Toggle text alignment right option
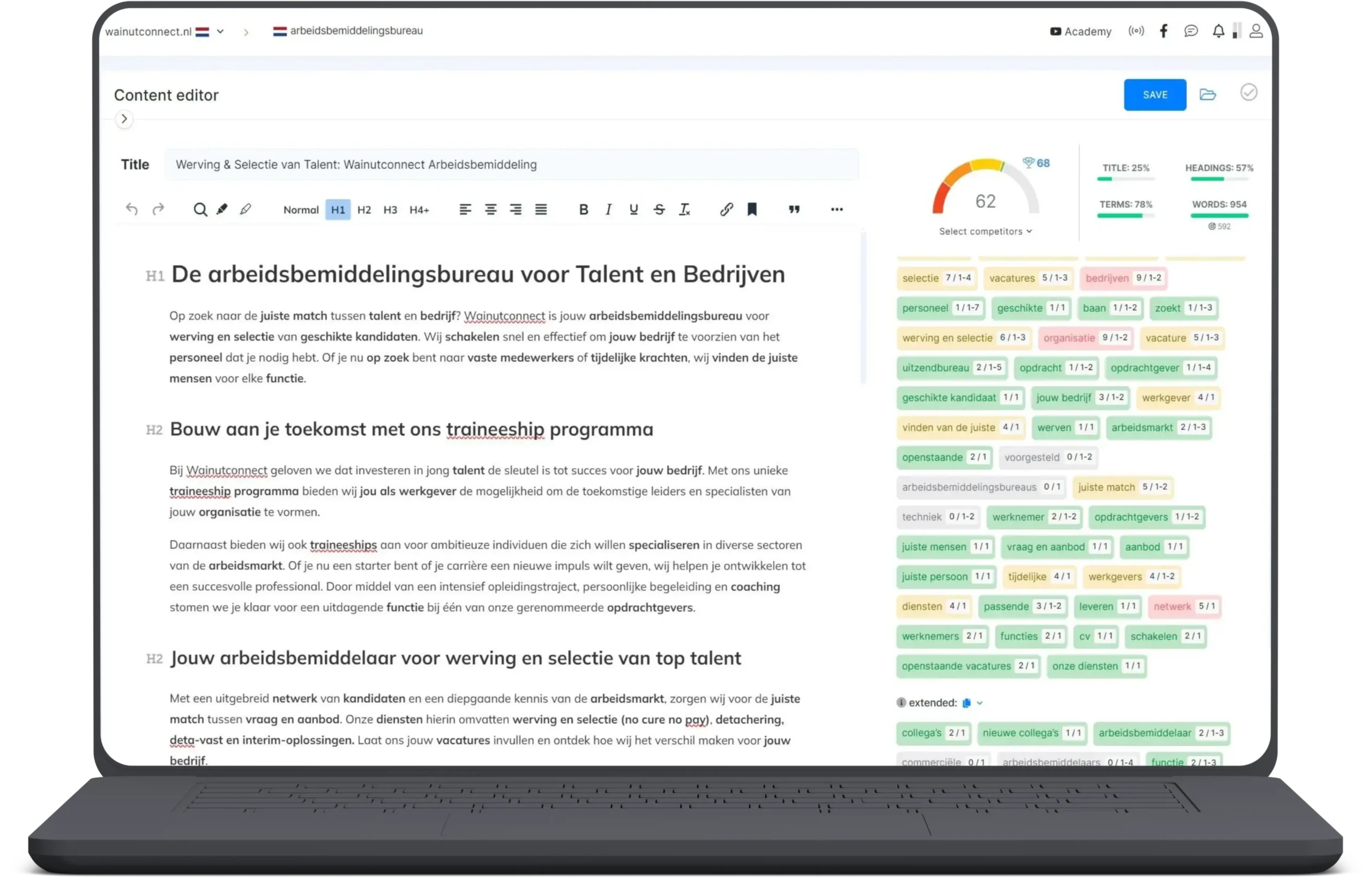This screenshot has width=1372, height=879. (x=517, y=209)
